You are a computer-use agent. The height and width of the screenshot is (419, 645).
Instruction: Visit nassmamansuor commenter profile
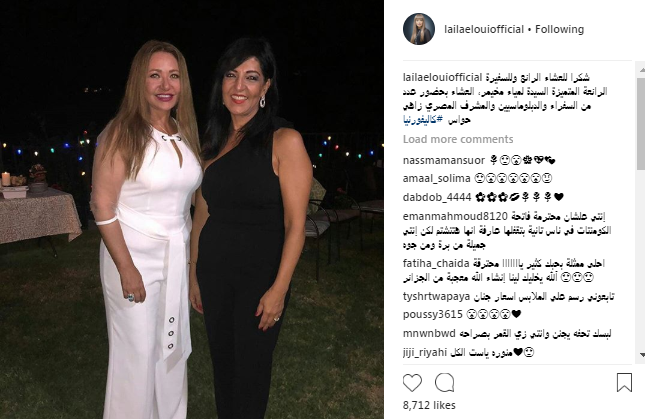444,160
